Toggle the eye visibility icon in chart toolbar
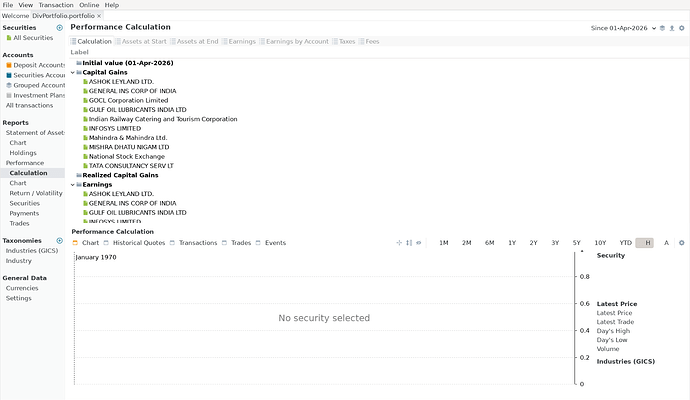Image resolution: width=690 pixels, height=400 pixels. 418,243
